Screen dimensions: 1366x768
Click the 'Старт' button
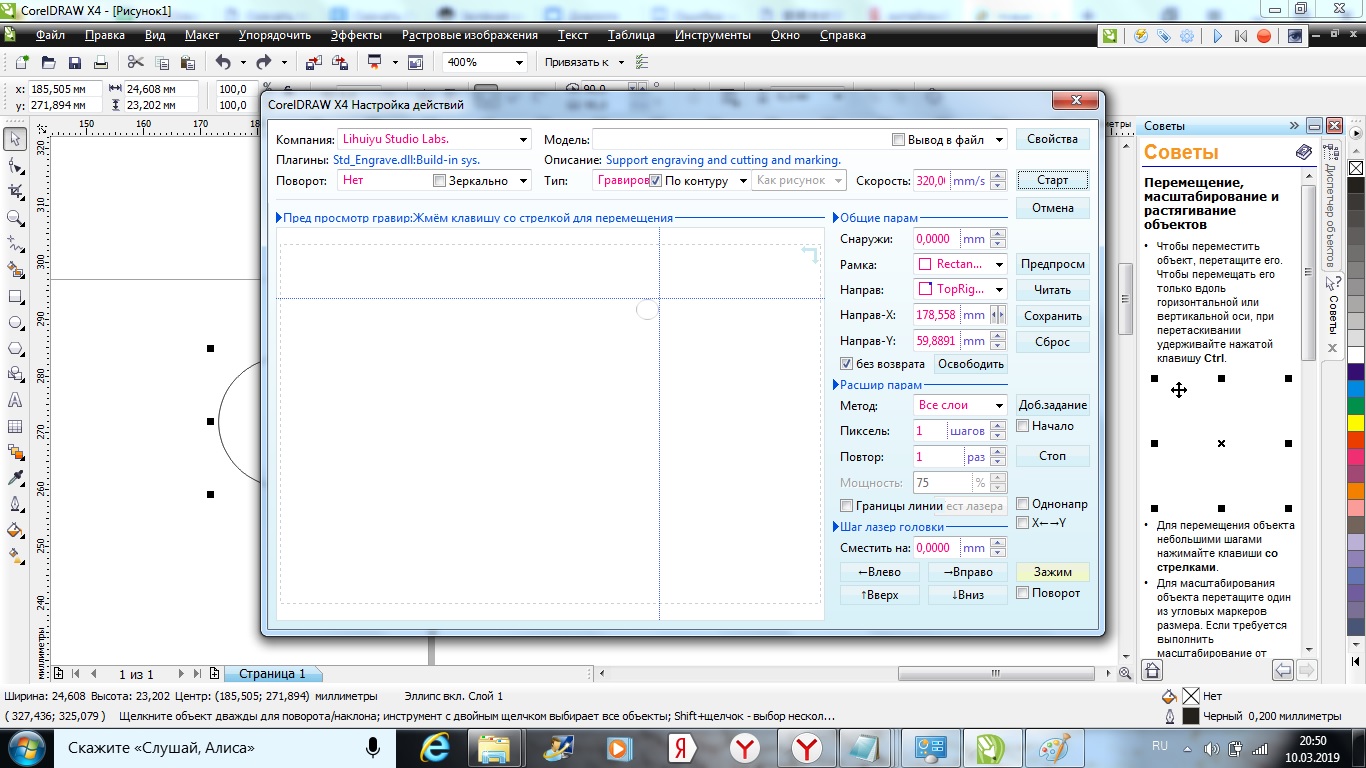tap(1053, 180)
